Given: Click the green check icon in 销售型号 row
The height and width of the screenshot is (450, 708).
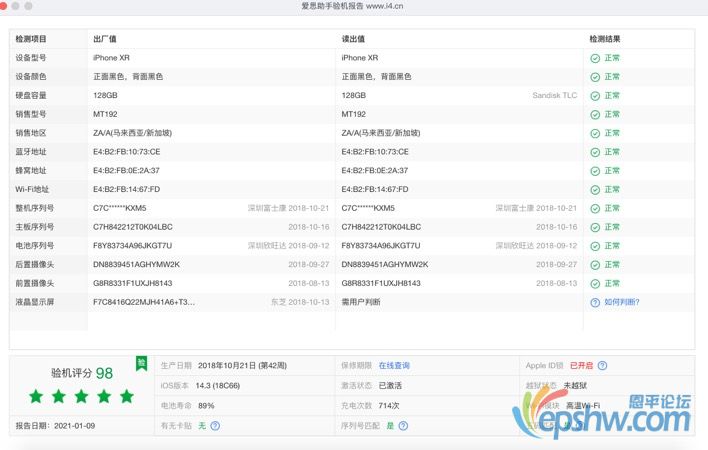Looking at the screenshot, I should click(x=595, y=115).
